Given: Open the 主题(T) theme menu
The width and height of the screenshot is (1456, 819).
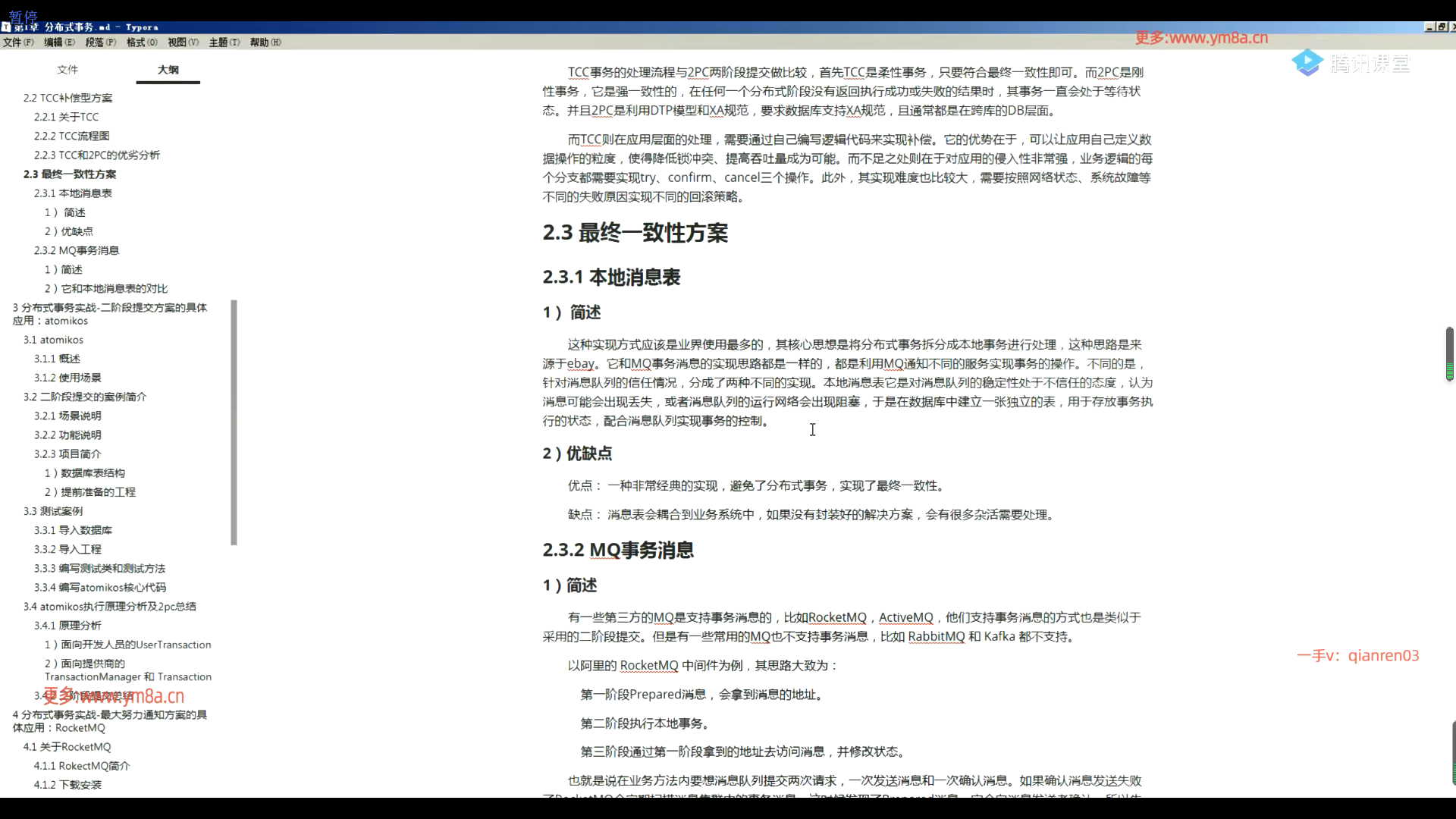Looking at the screenshot, I should point(224,42).
